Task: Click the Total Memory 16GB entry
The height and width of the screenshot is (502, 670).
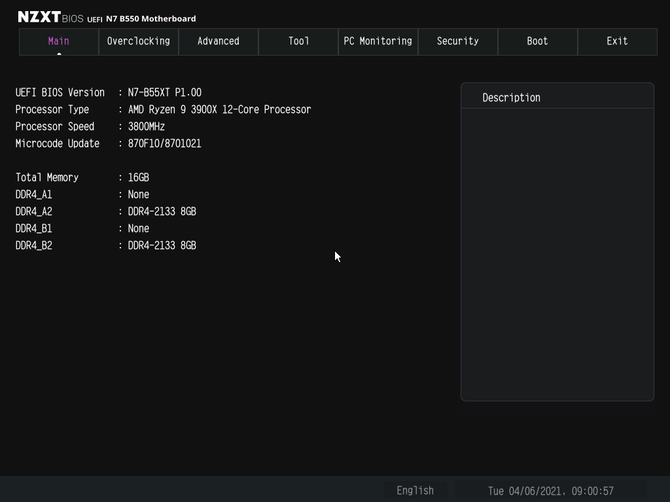Action: [82, 178]
